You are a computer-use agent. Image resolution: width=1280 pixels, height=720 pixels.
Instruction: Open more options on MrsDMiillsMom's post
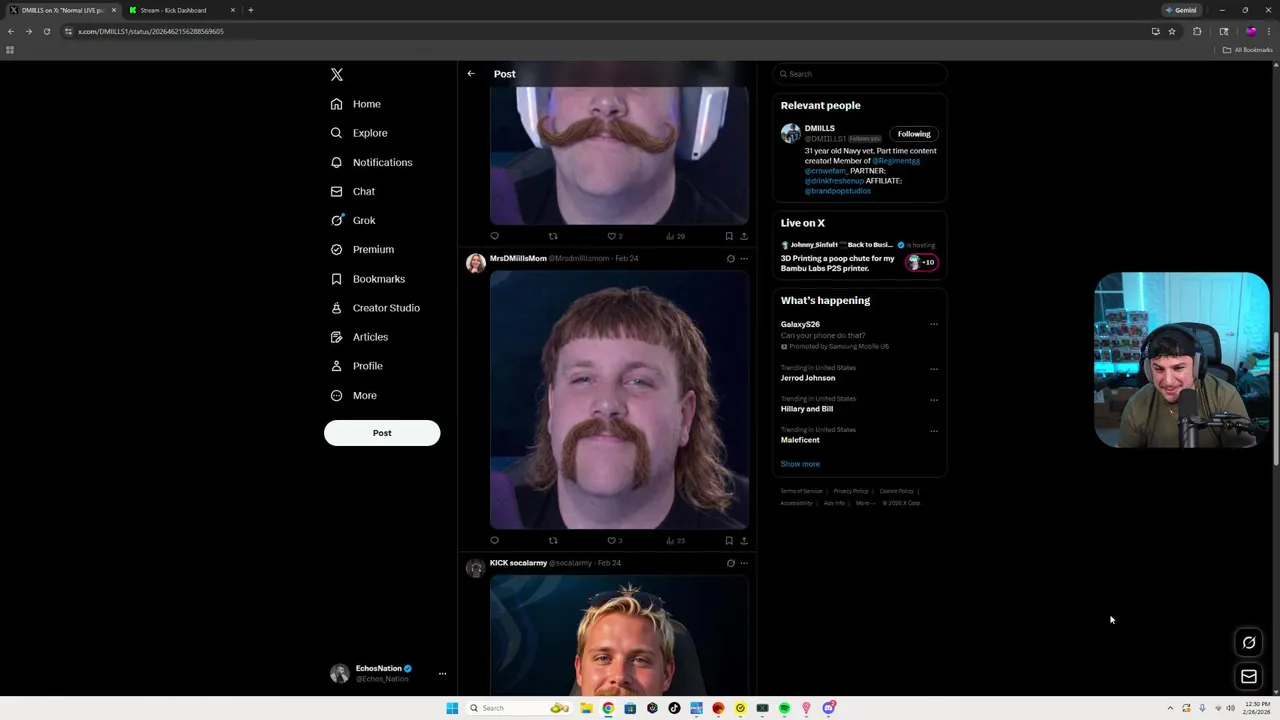click(743, 259)
